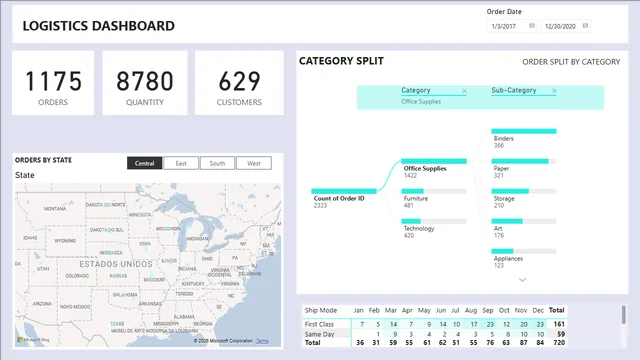
Task: Click the Count of Order ID root bar
Action: [344, 191]
